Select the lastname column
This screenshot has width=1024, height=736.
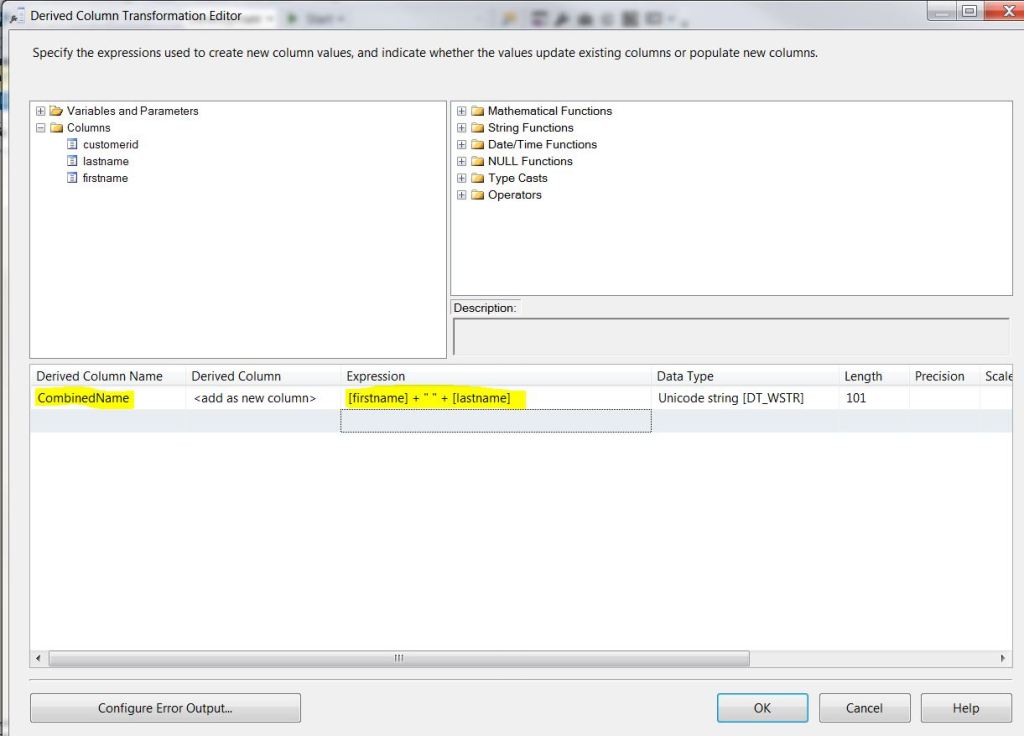click(x=106, y=161)
